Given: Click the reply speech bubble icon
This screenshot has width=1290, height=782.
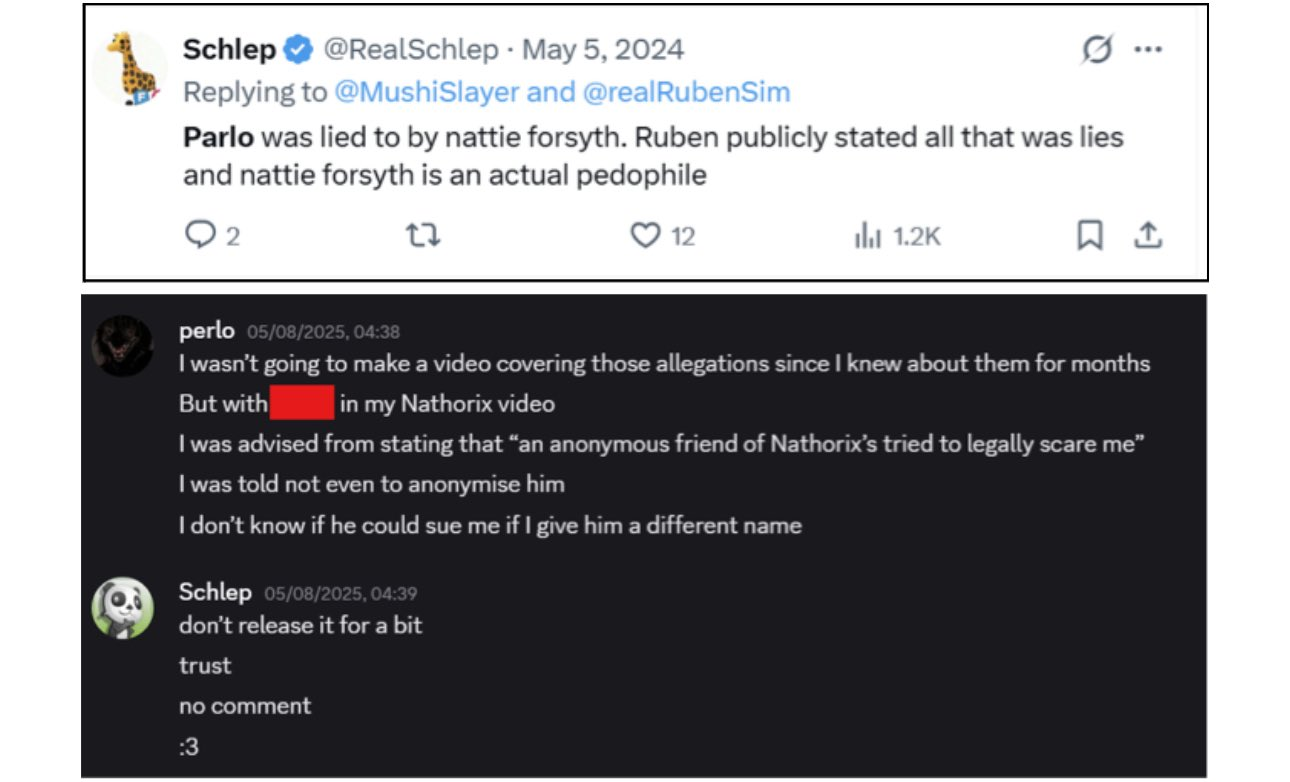Looking at the screenshot, I should 201,235.
